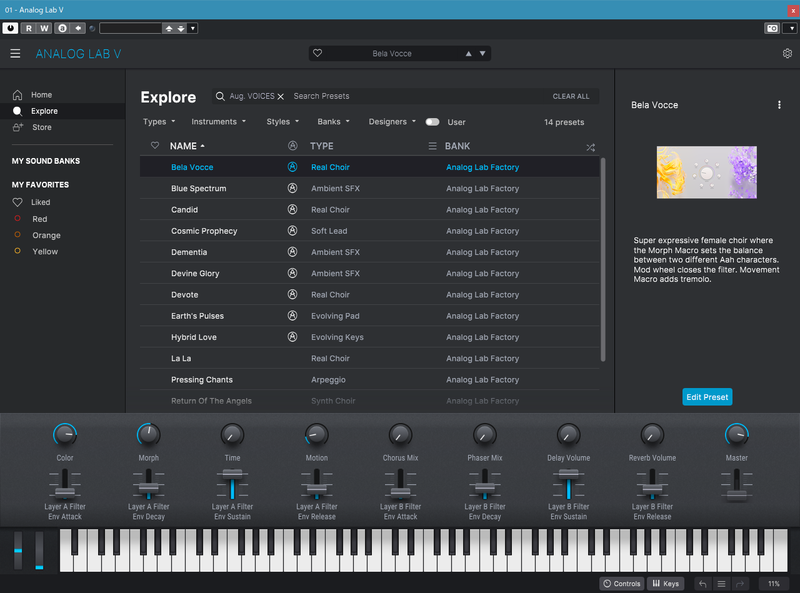This screenshot has height=593, width=800.
Task: Select the Candid preset
Action: pyautogui.click(x=369, y=210)
